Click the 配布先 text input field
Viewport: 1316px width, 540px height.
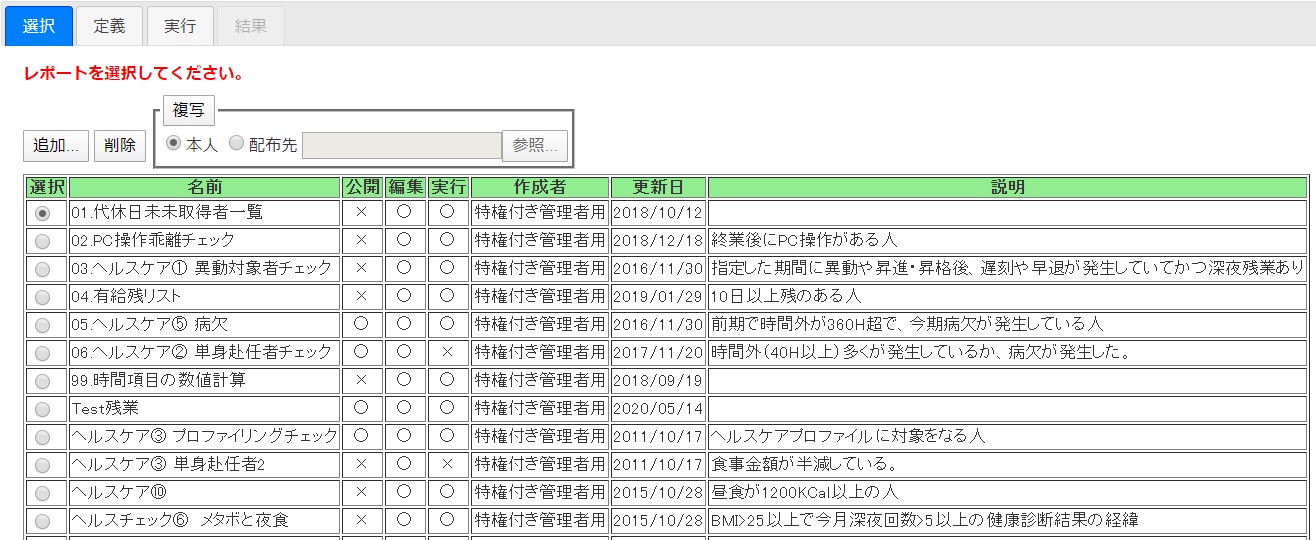pos(401,145)
